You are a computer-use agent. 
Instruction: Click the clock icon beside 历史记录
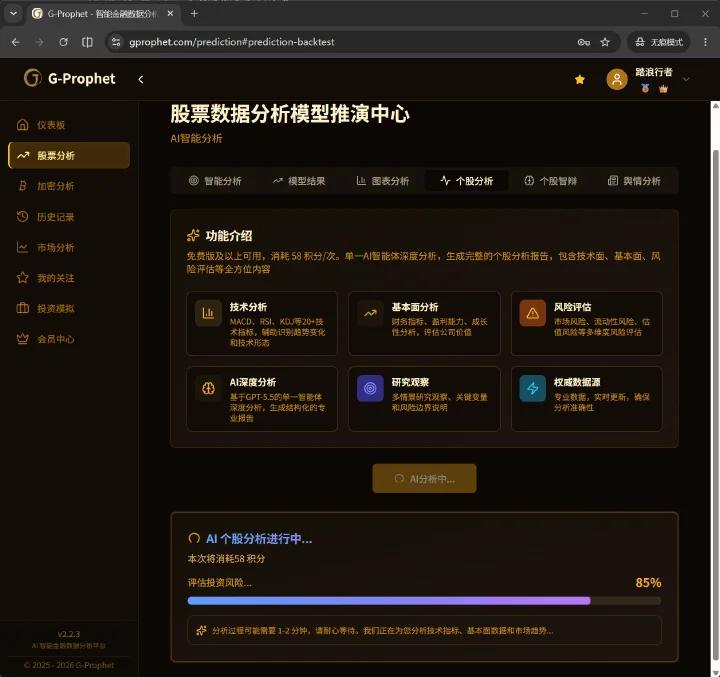point(22,216)
